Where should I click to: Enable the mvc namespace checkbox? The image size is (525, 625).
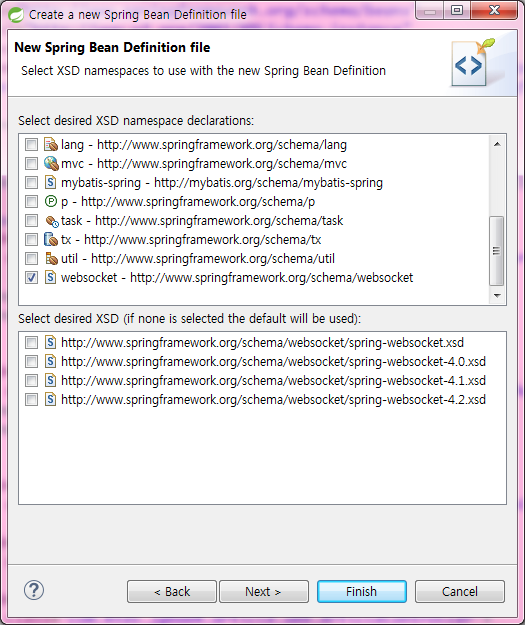click(31, 163)
